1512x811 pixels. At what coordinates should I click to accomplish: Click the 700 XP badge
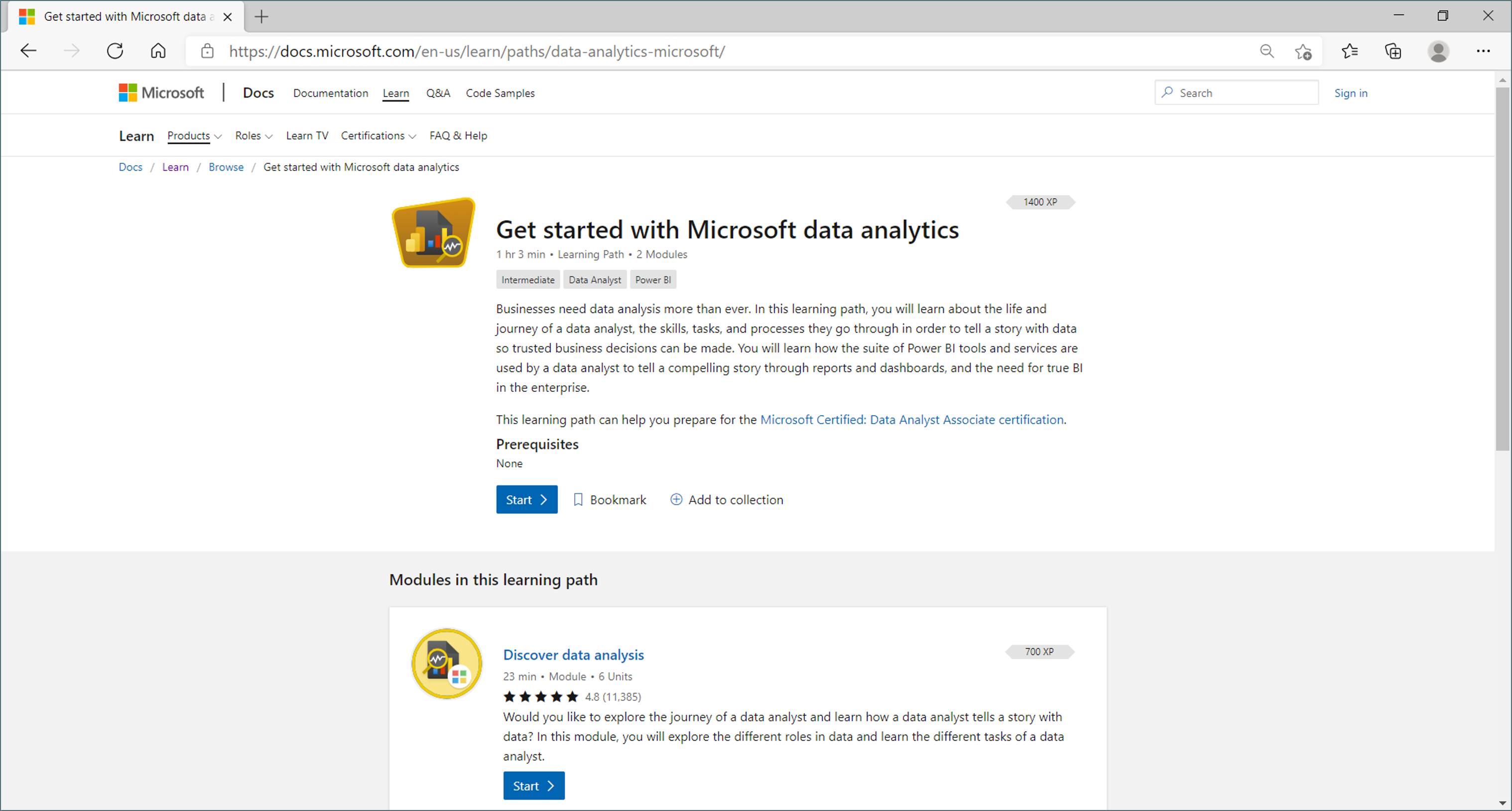[x=1039, y=651]
